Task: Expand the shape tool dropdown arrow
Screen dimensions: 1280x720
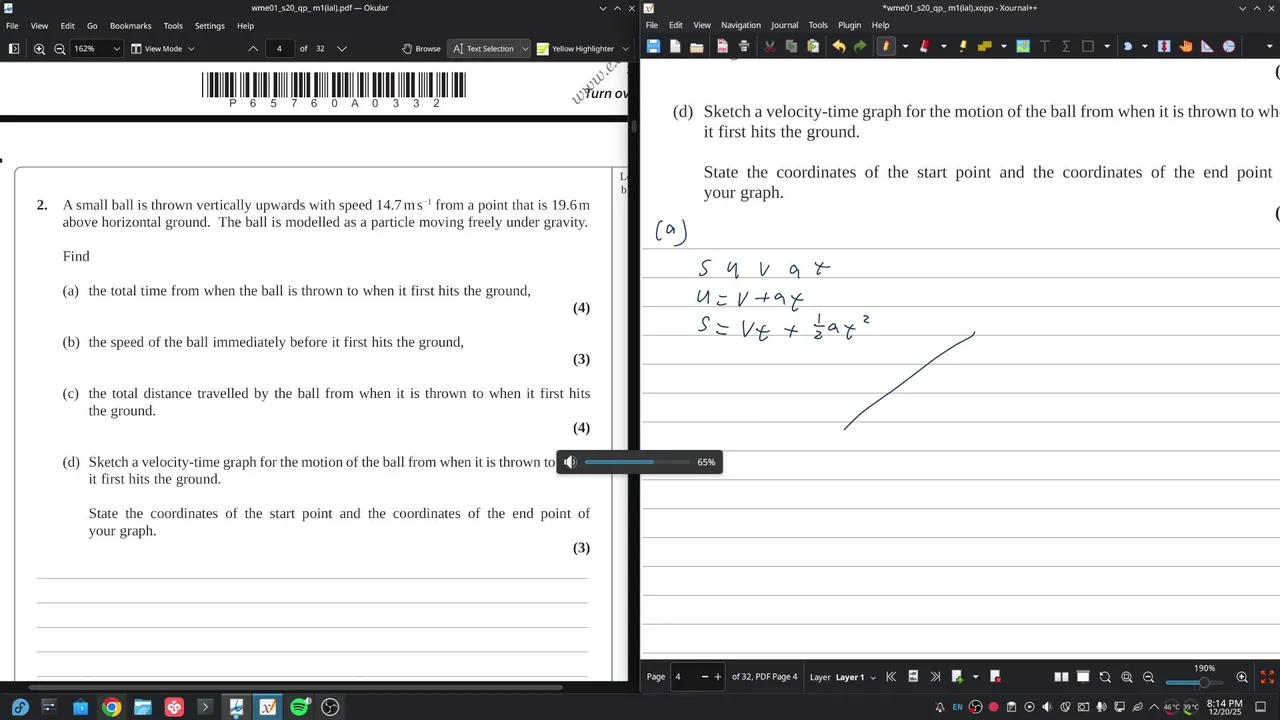Action: click(1107, 46)
